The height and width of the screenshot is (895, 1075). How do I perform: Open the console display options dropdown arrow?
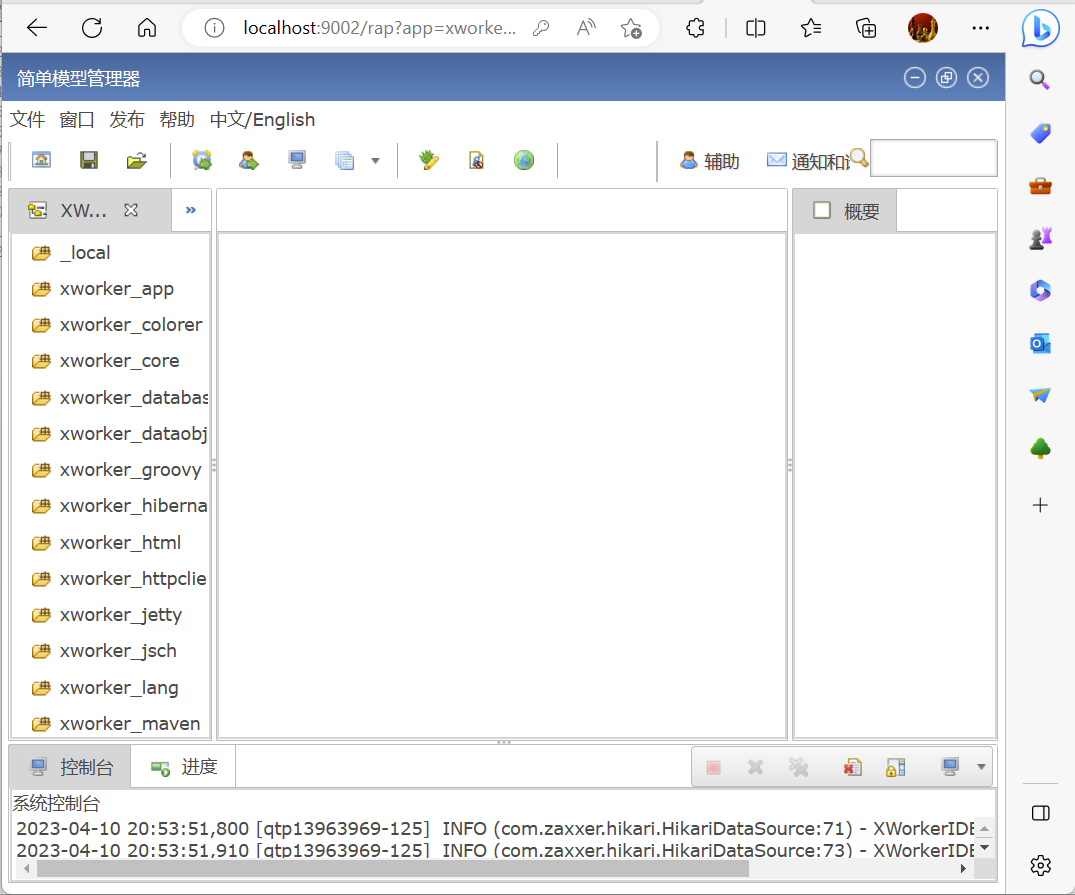(982, 767)
